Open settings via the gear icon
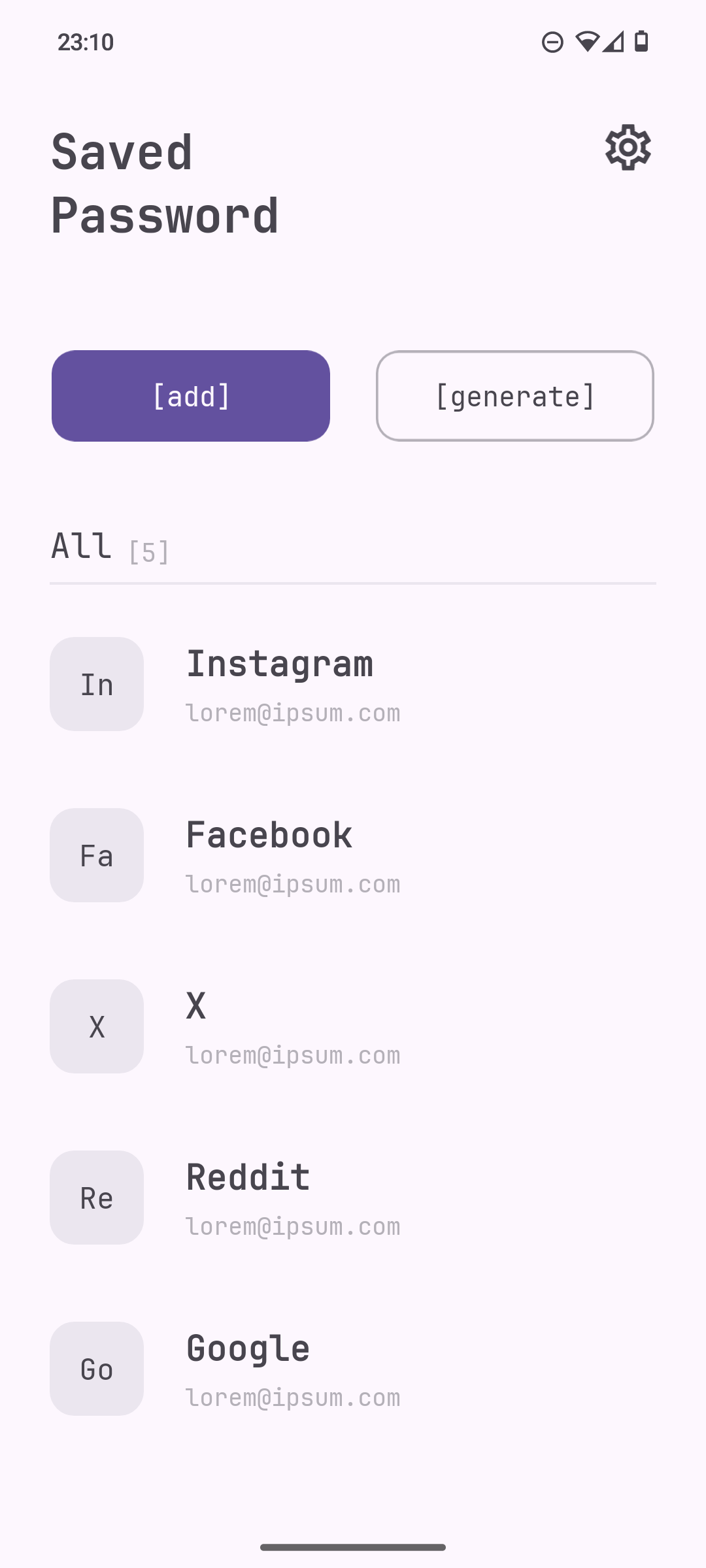This screenshot has height=1568, width=706. point(628,148)
